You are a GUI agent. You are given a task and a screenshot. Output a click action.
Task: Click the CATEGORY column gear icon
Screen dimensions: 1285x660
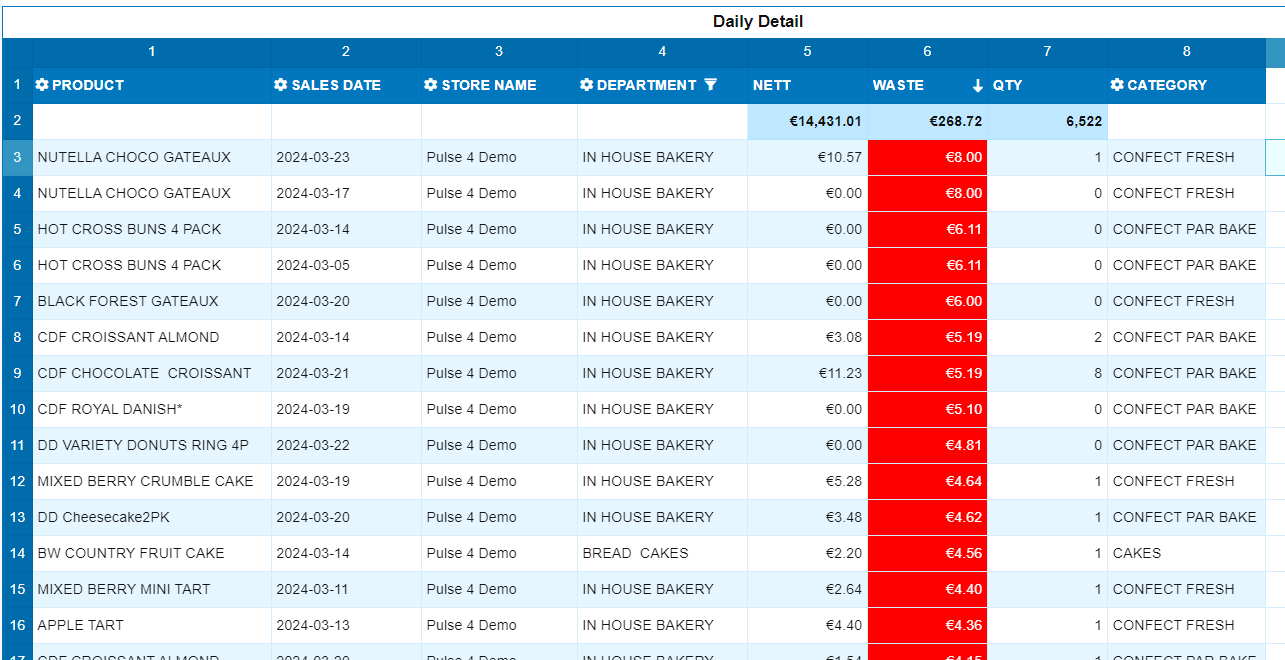[x=1117, y=85]
